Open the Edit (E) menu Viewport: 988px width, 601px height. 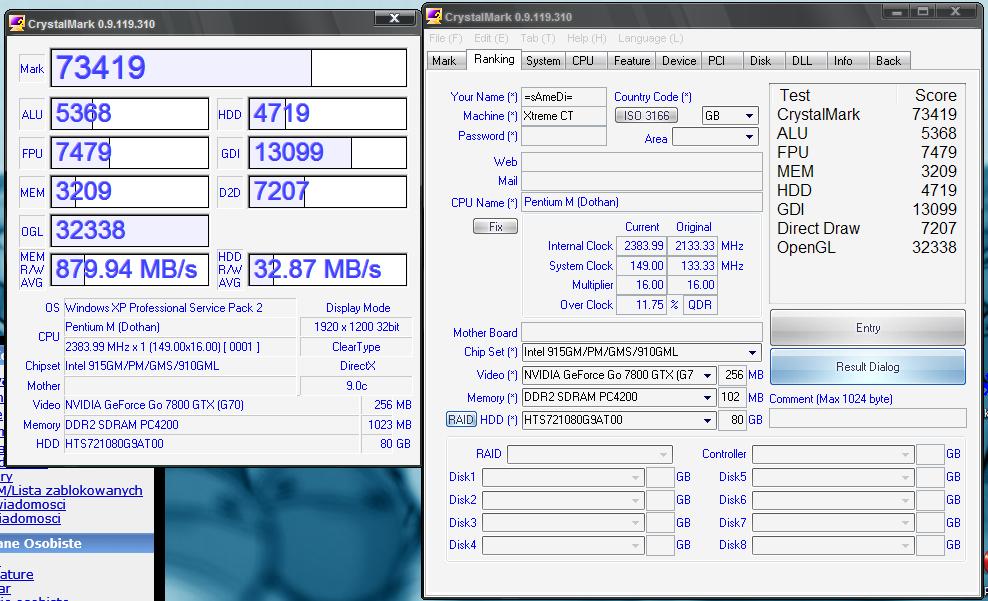(x=491, y=38)
